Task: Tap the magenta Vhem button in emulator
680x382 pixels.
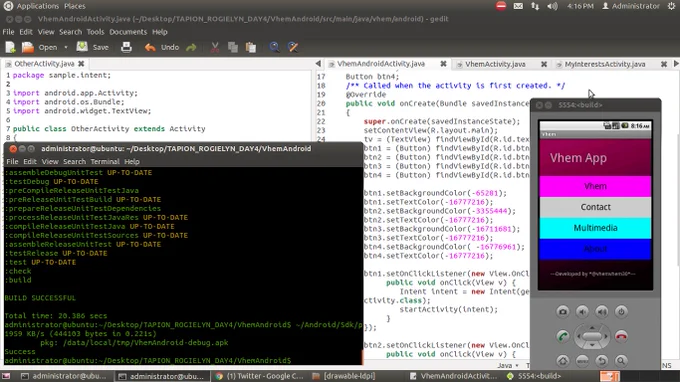Action: (x=595, y=186)
